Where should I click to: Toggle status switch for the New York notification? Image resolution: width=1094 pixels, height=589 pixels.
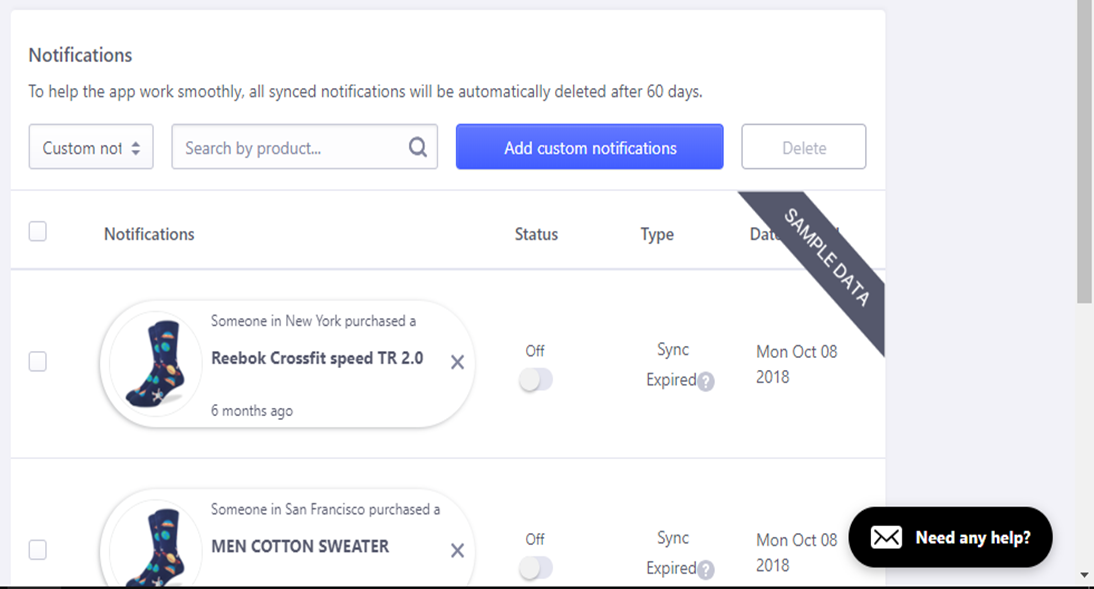[x=536, y=380]
